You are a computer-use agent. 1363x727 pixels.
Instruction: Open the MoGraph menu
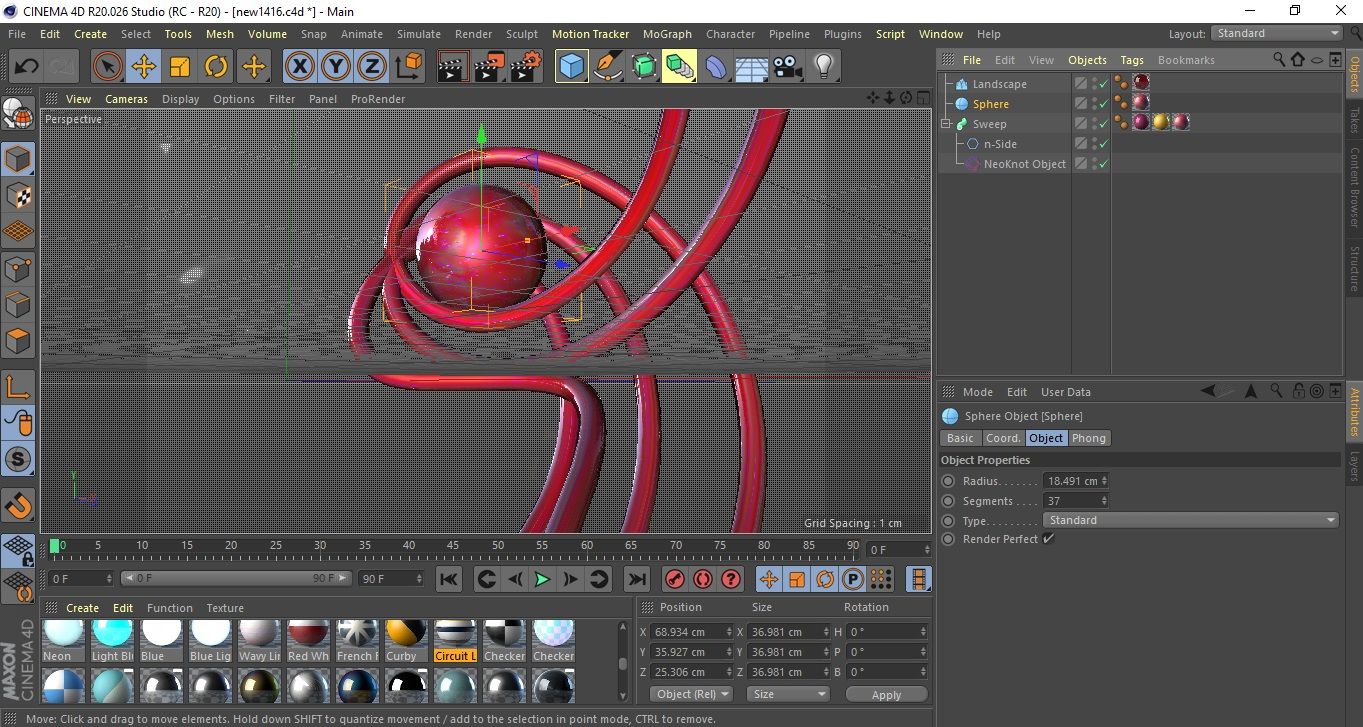[x=666, y=34]
